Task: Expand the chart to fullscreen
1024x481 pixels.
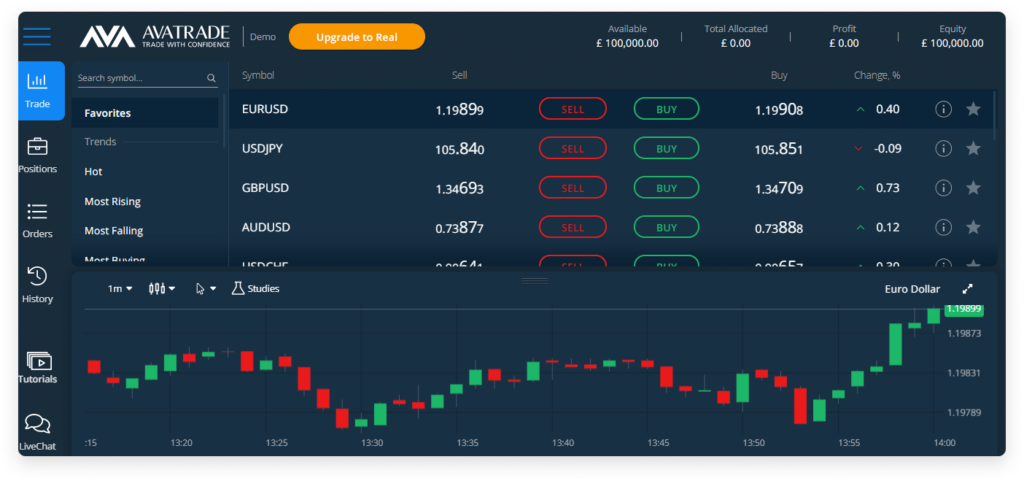Action: pyautogui.click(x=968, y=288)
